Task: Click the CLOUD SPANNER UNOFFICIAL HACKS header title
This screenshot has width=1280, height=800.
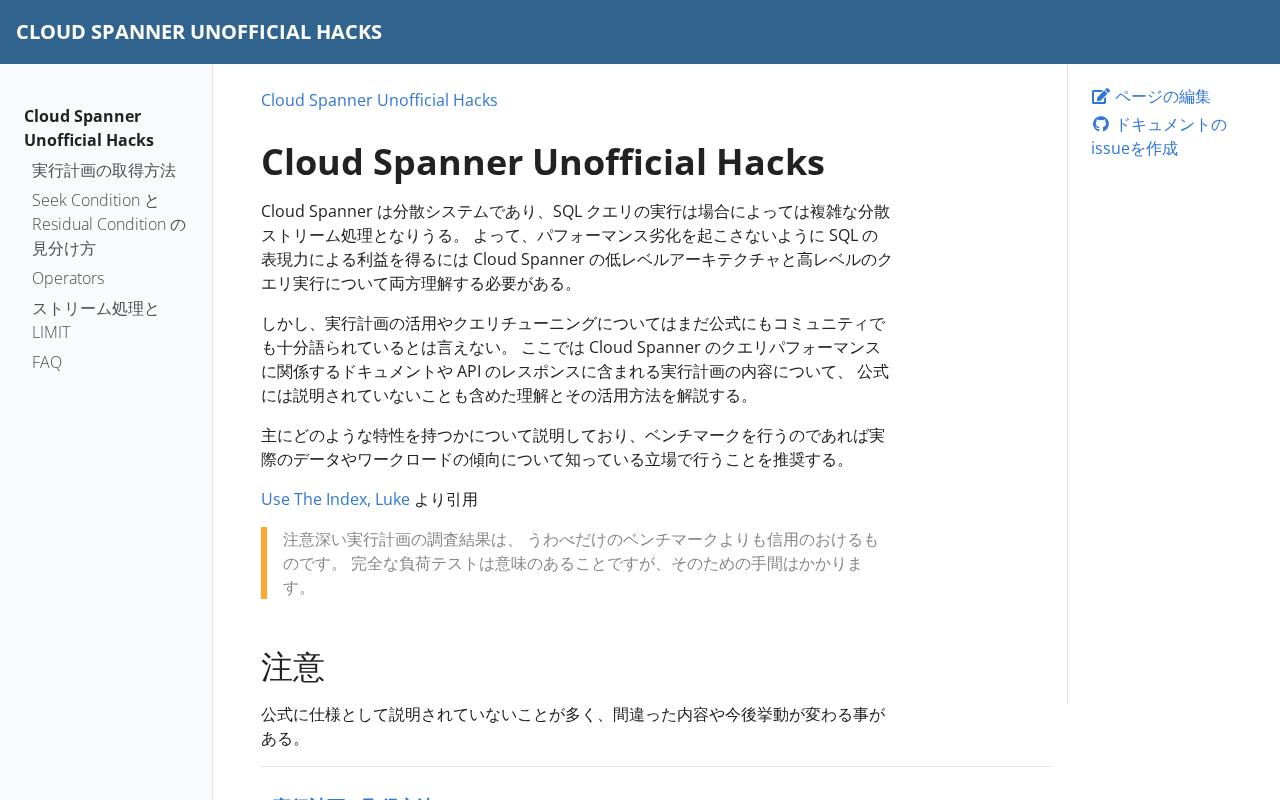Action: coord(199,32)
